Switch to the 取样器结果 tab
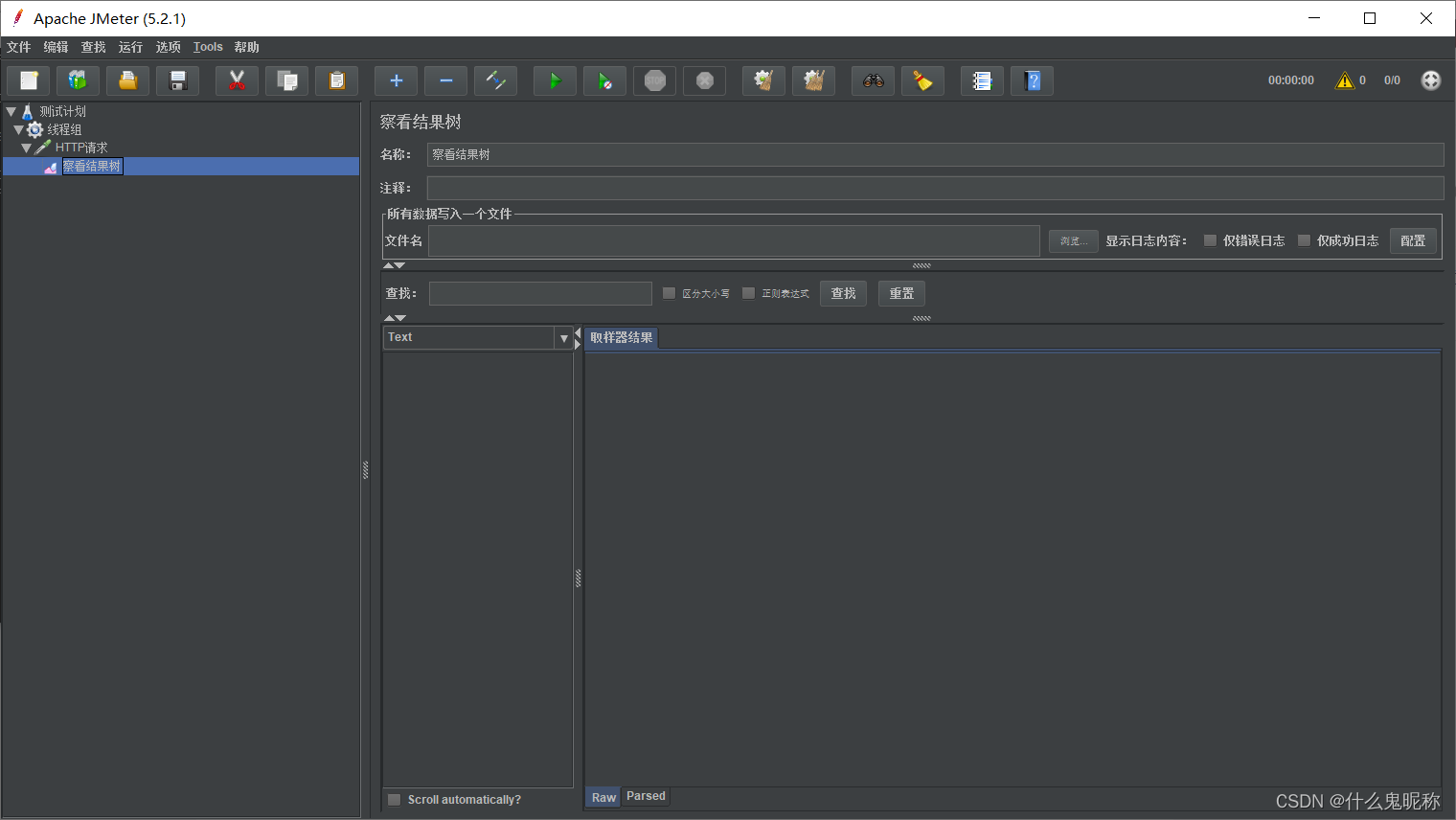 [622, 337]
